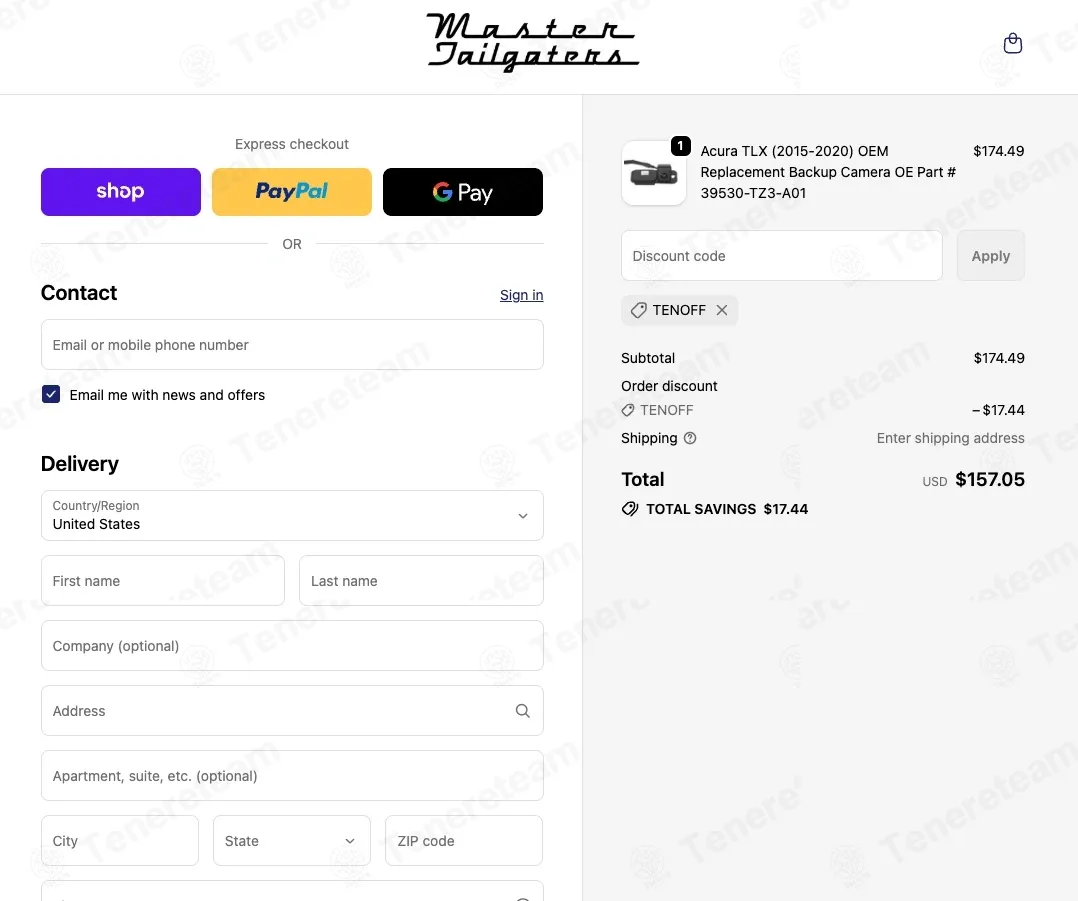Follow the Sign in link
The image size is (1078, 901).
pyautogui.click(x=521, y=295)
